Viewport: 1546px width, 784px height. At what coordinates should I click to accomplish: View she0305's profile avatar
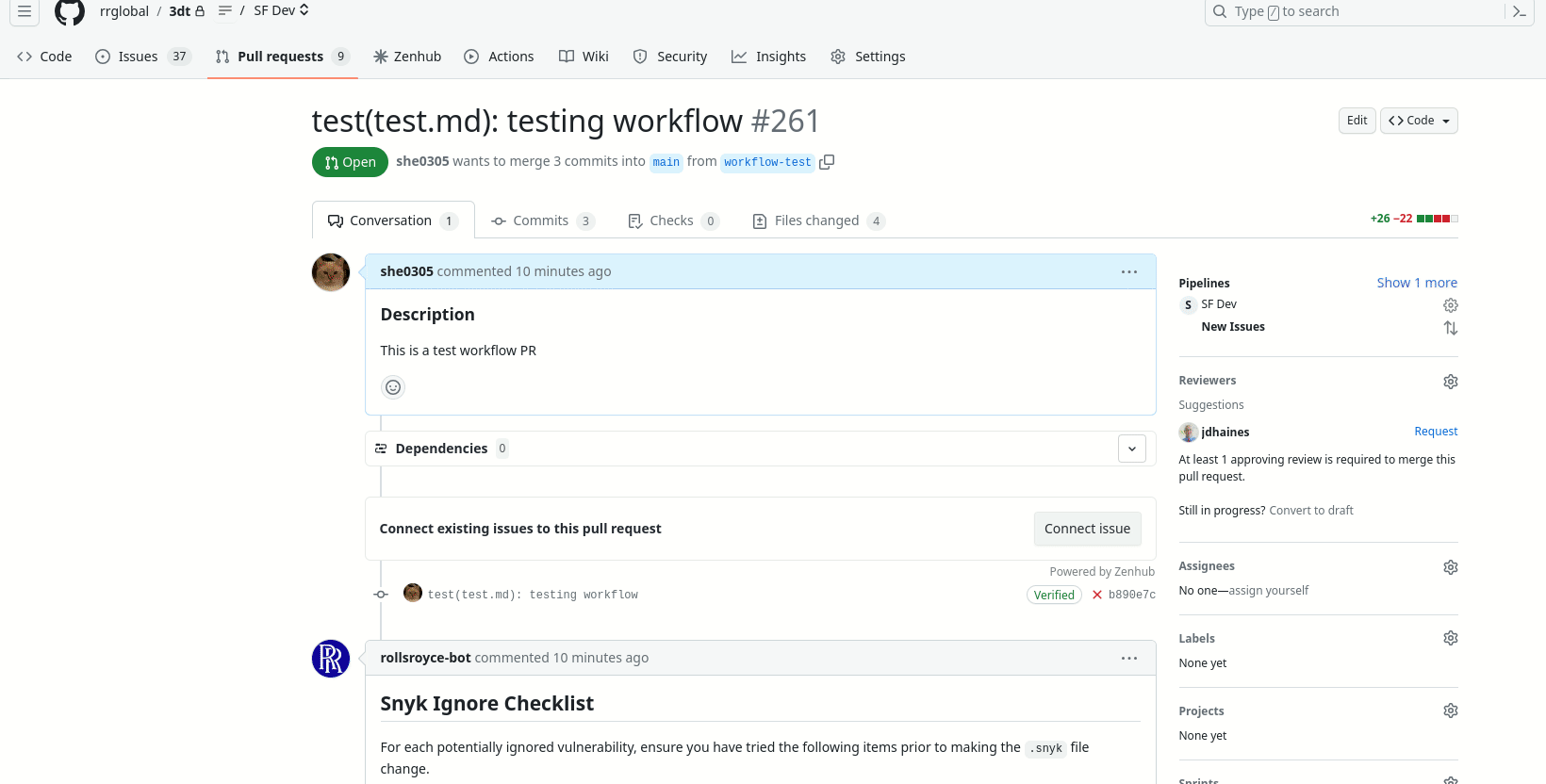pos(331,272)
